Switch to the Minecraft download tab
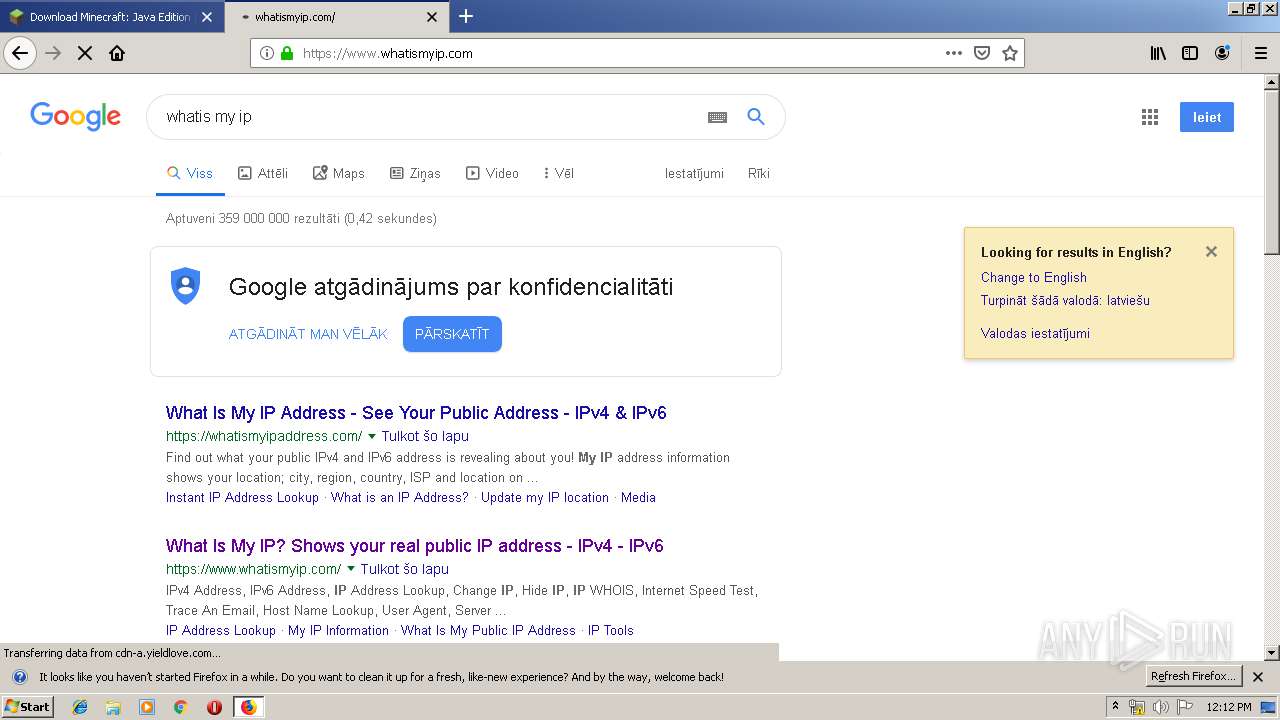1280x720 pixels. point(111,17)
